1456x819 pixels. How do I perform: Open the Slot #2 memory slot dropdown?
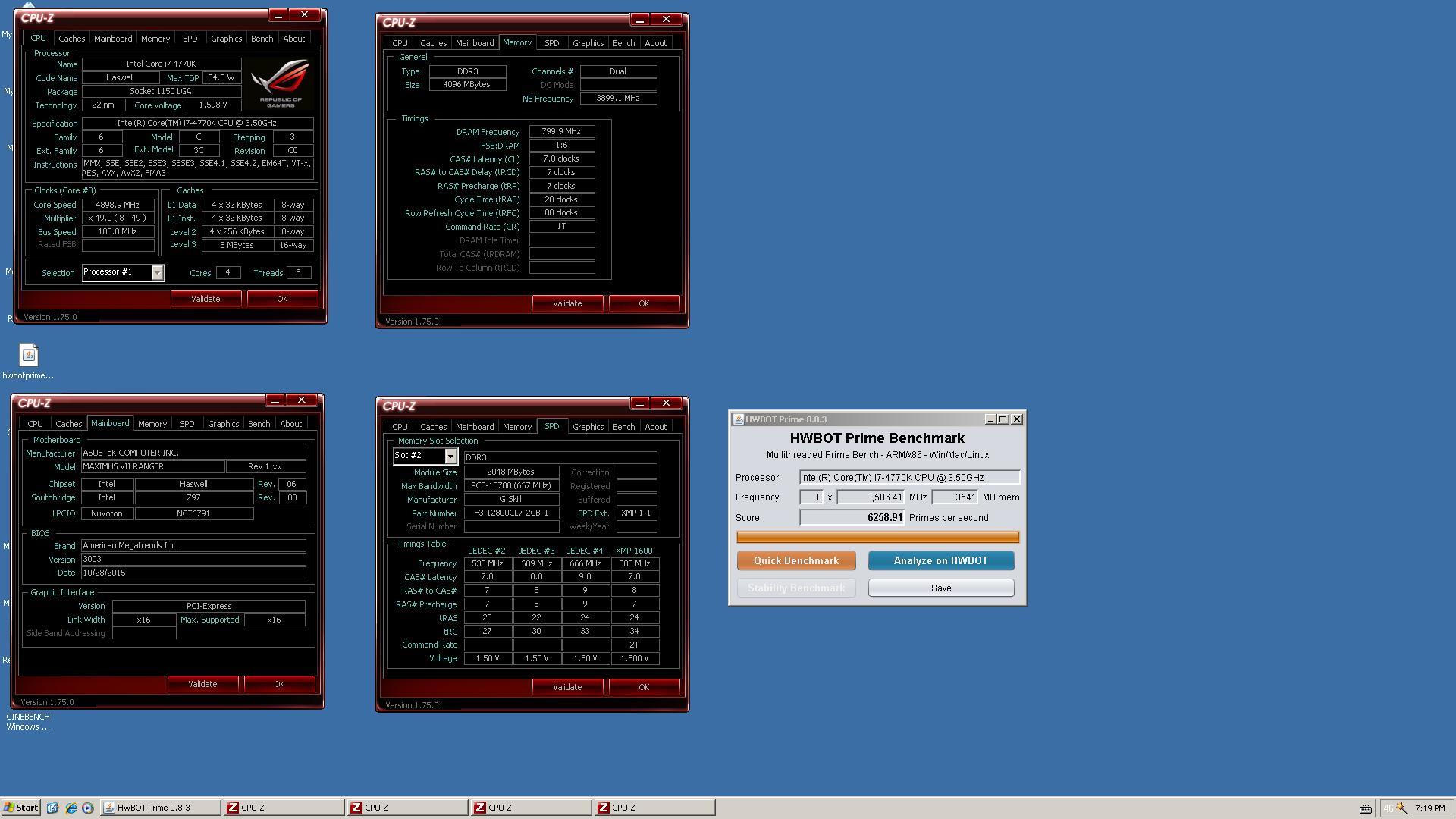[x=450, y=456]
